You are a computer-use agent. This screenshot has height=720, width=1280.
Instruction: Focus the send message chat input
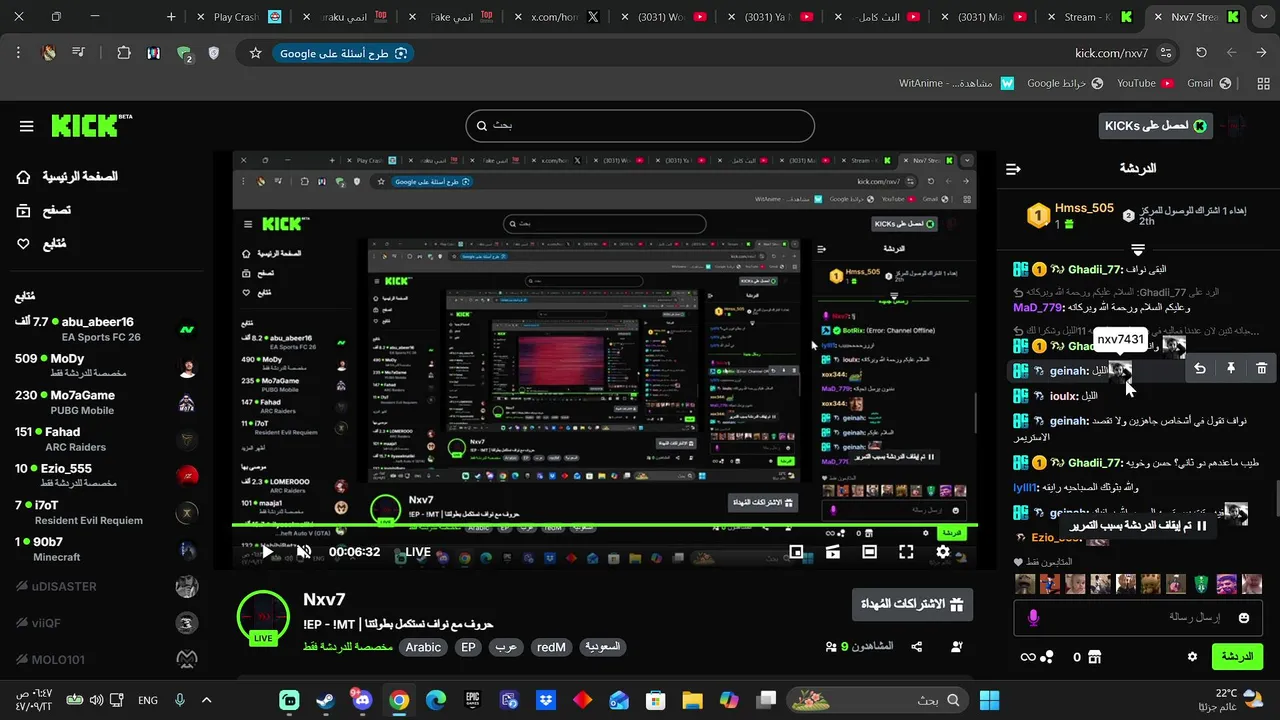(1138, 618)
